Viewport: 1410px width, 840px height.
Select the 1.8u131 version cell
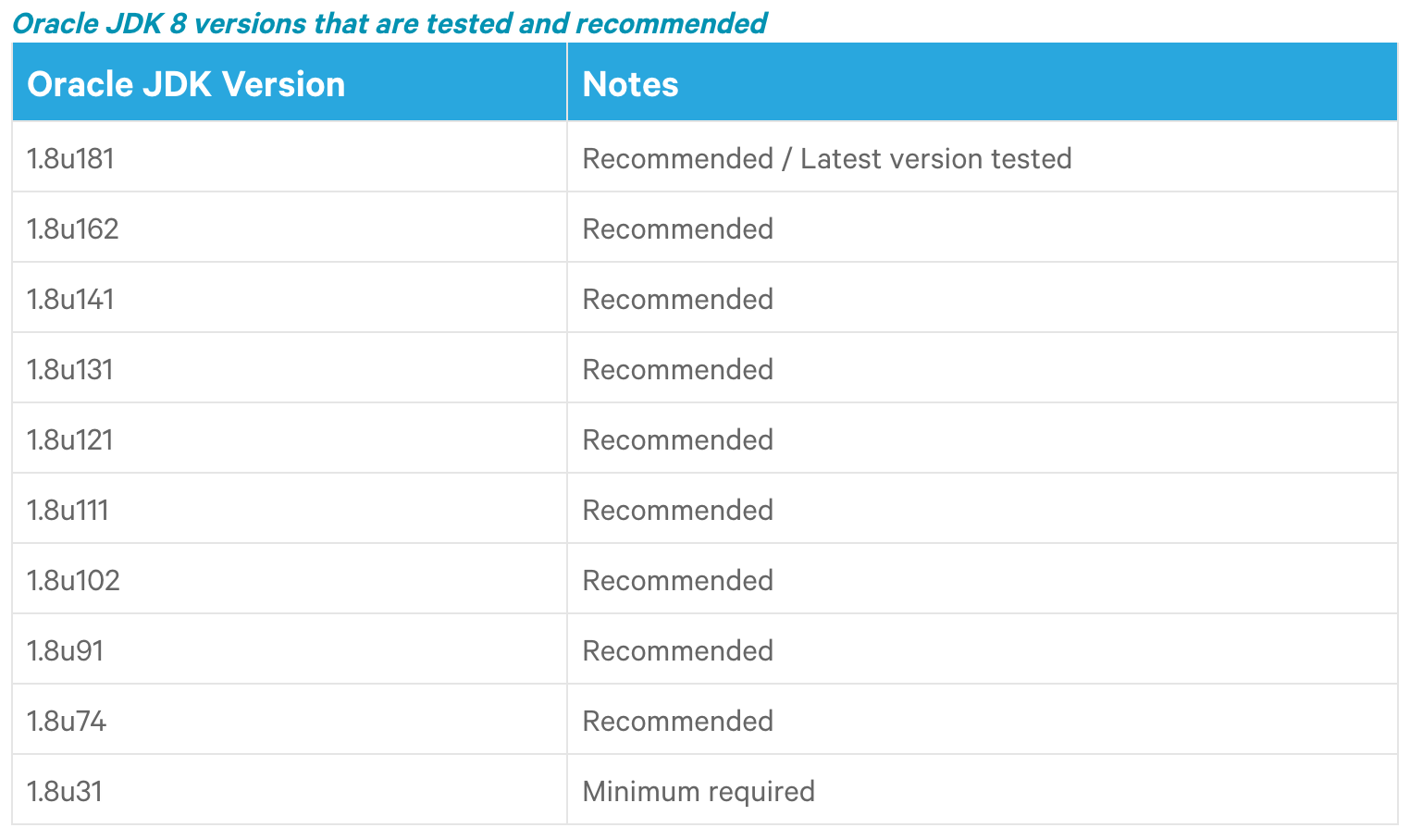pyautogui.click(x=70, y=370)
